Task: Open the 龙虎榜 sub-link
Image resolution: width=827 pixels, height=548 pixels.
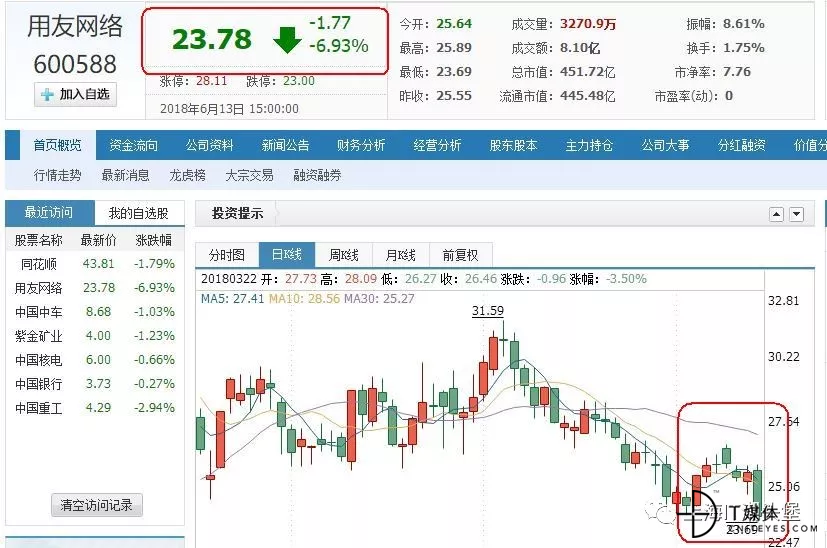Action: [187, 175]
